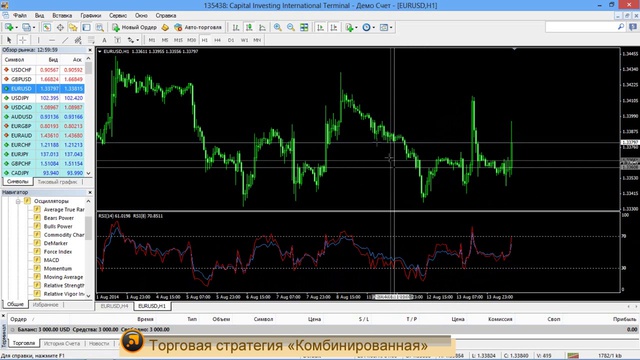Toggle the Data Window crosshair-circle icon

(x=60, y=27)
